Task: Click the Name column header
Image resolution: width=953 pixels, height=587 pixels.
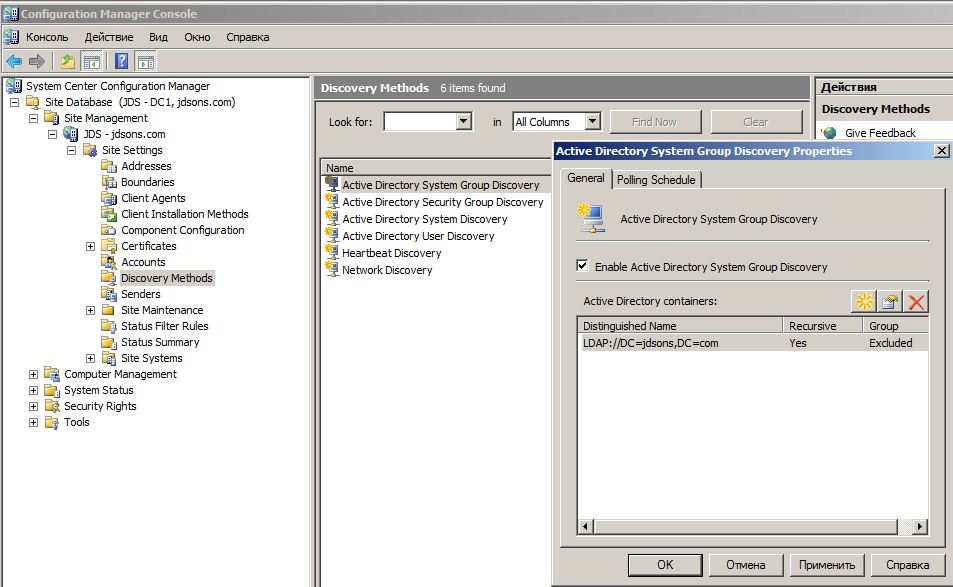Action: coord(436,168)
